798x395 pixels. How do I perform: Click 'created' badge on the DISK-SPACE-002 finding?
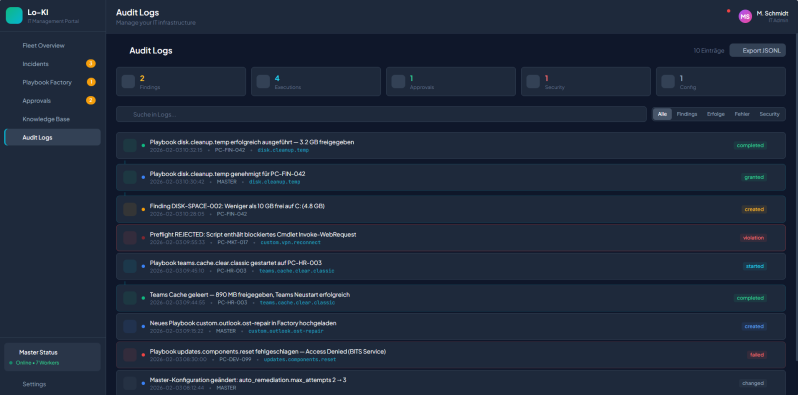(754, 209)
